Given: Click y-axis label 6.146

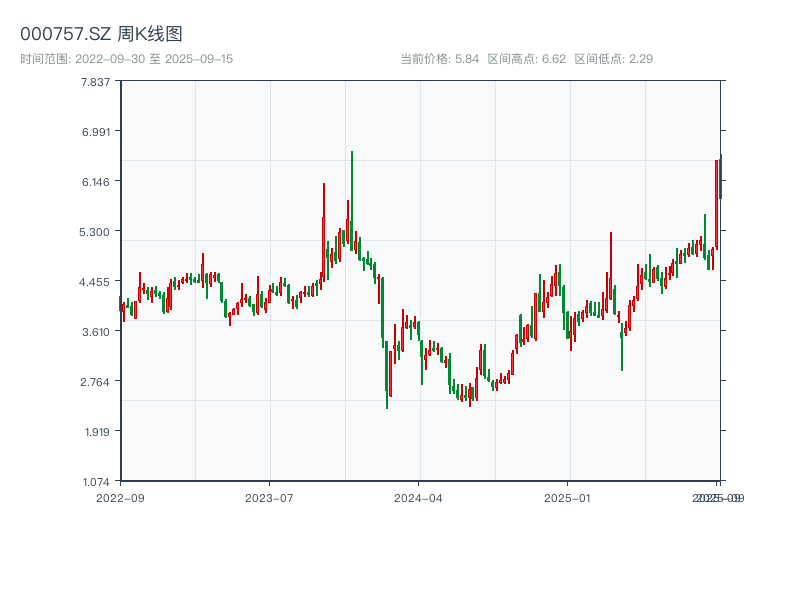Looking at the screenshot, I should point(95,182).
